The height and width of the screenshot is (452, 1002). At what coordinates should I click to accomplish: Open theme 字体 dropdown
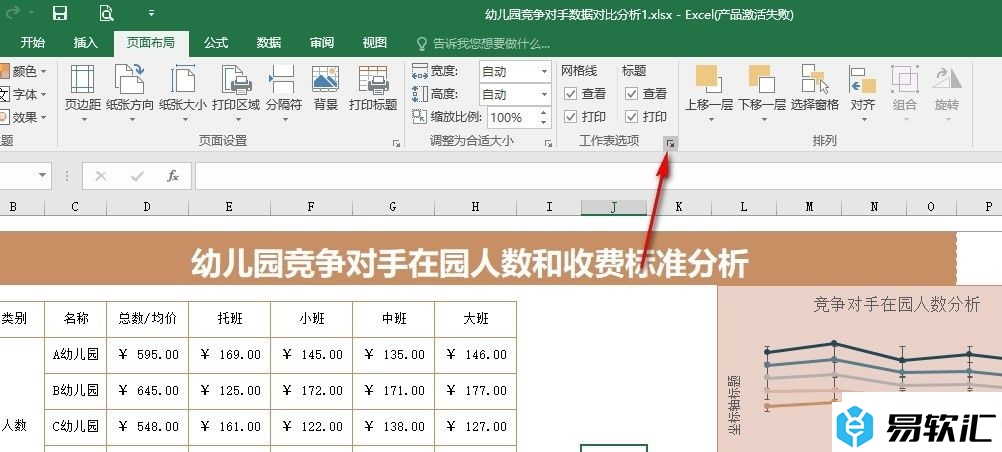pos(24,94)
